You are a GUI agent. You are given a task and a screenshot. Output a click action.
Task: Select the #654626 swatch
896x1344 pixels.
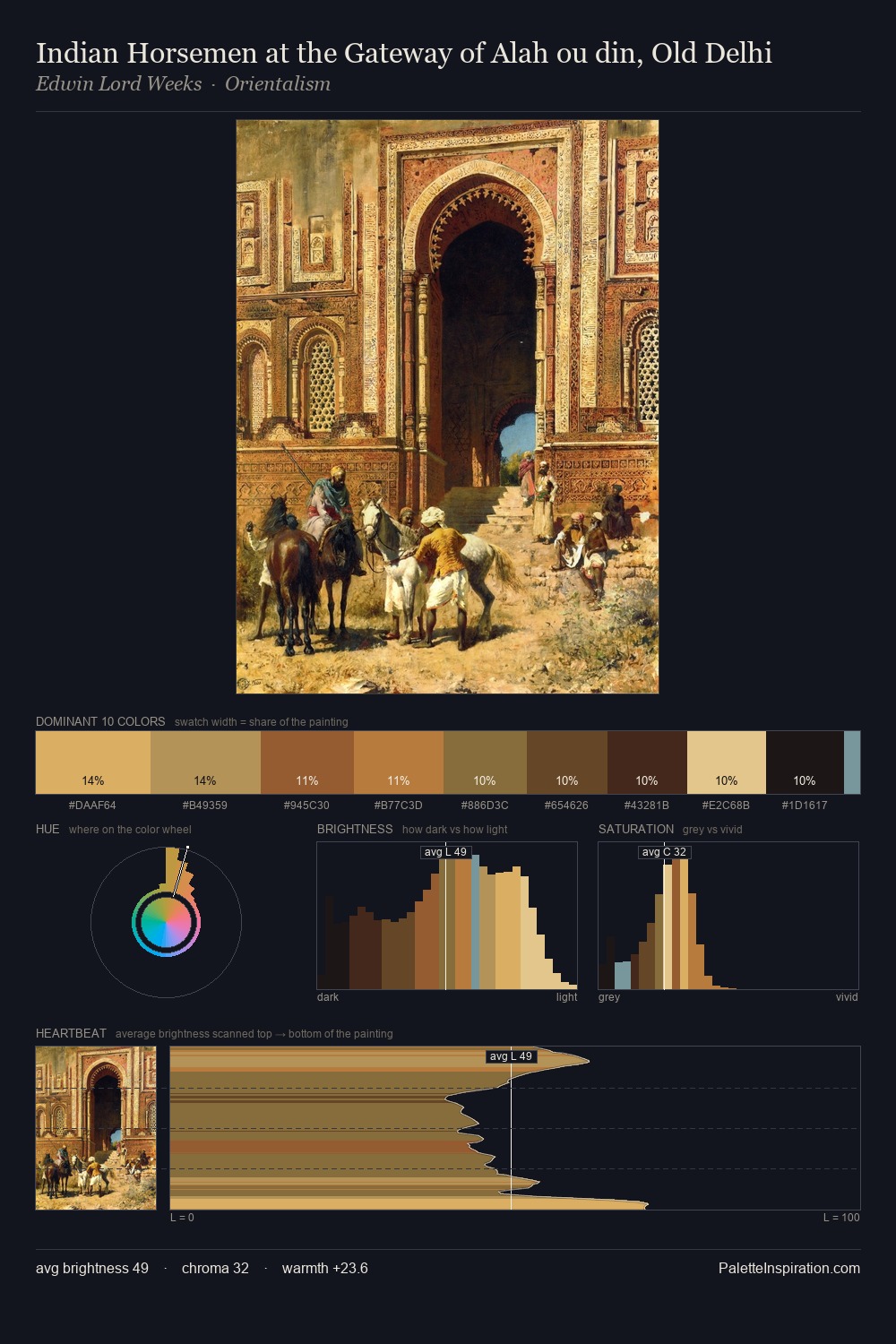tap(567, 762)
